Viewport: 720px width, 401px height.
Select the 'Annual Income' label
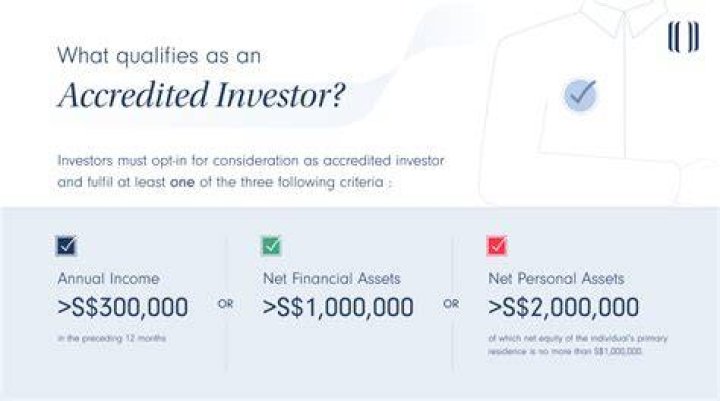click(108, 278)
